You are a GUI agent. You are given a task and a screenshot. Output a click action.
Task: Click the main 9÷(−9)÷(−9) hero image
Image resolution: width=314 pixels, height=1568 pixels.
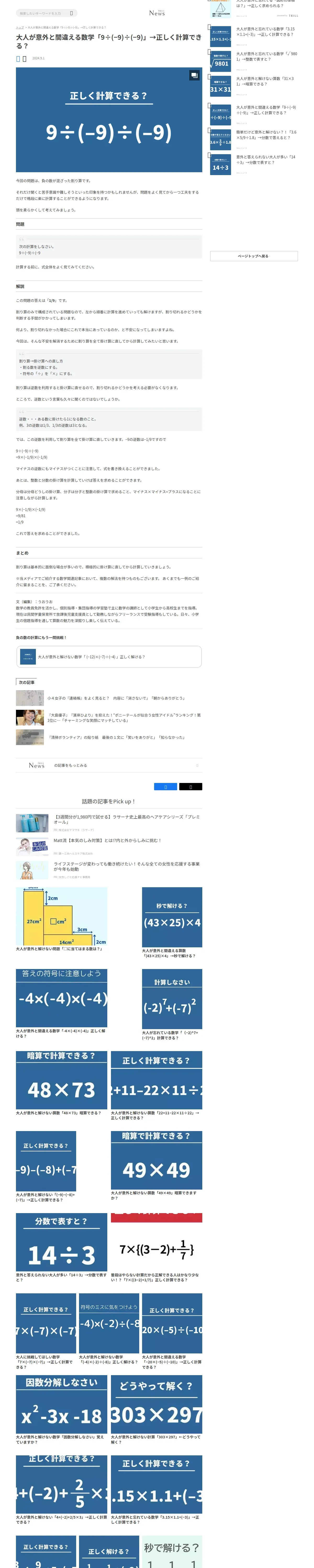pyautogui.click(x=109, y=120)
